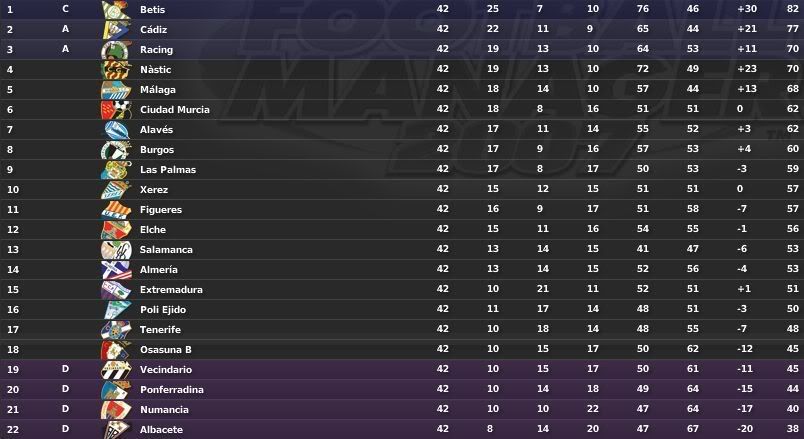
Task: Click the Tenerife club badge
Action: 116,330
